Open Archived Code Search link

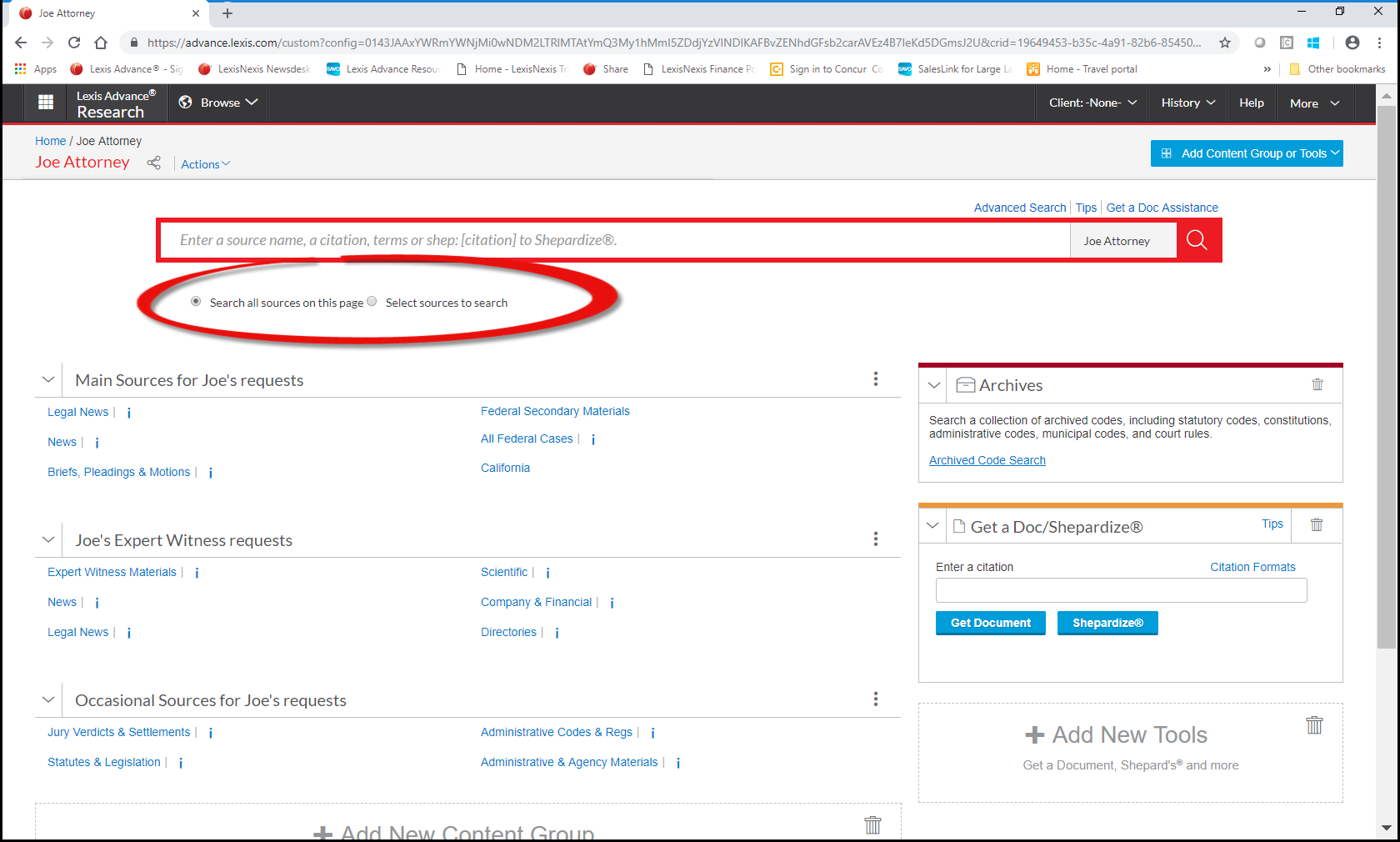pyautogui.click(x=987, y=460)
